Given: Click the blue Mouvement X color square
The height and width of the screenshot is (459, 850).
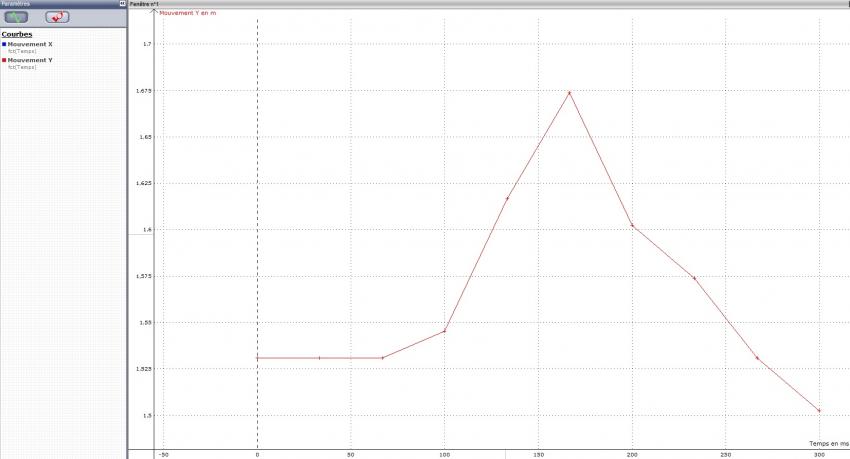Looking at the screenshot, I should (4, 44).
